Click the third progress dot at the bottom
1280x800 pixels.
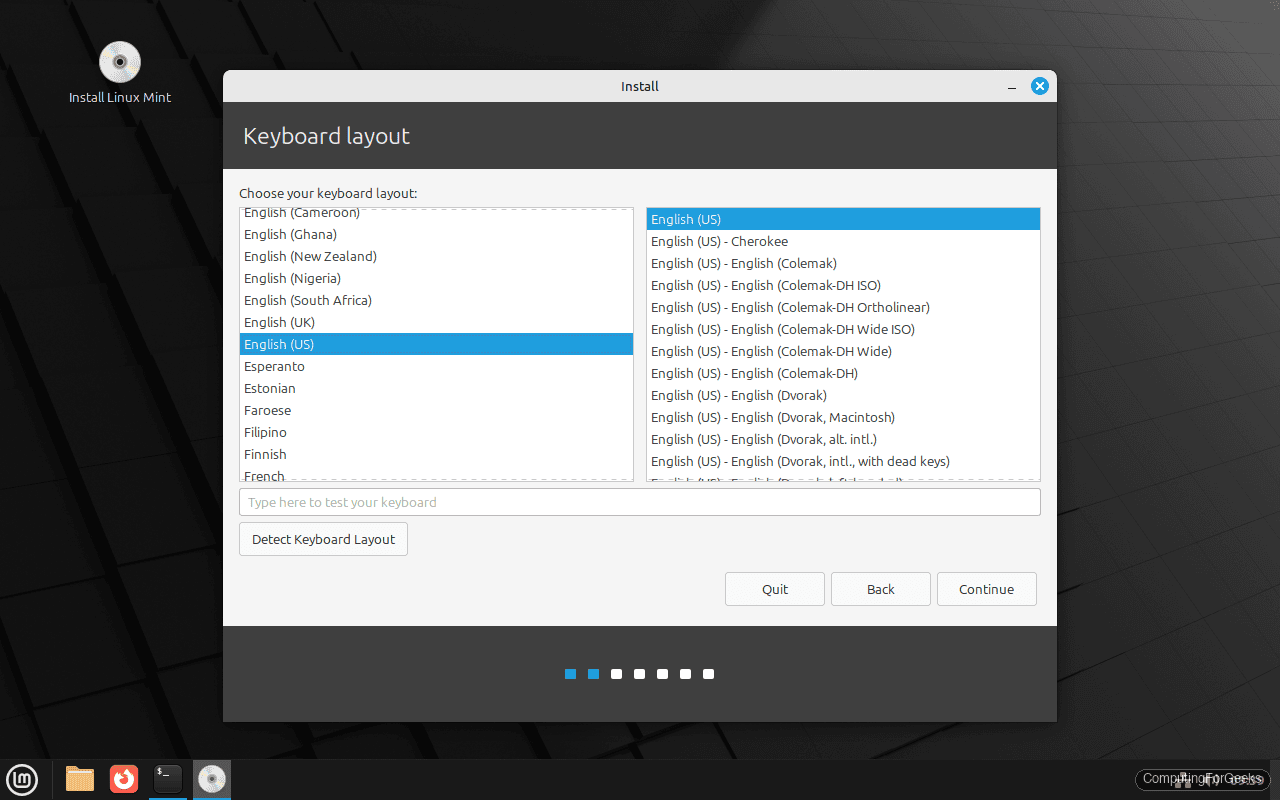[x=616, y=674]
